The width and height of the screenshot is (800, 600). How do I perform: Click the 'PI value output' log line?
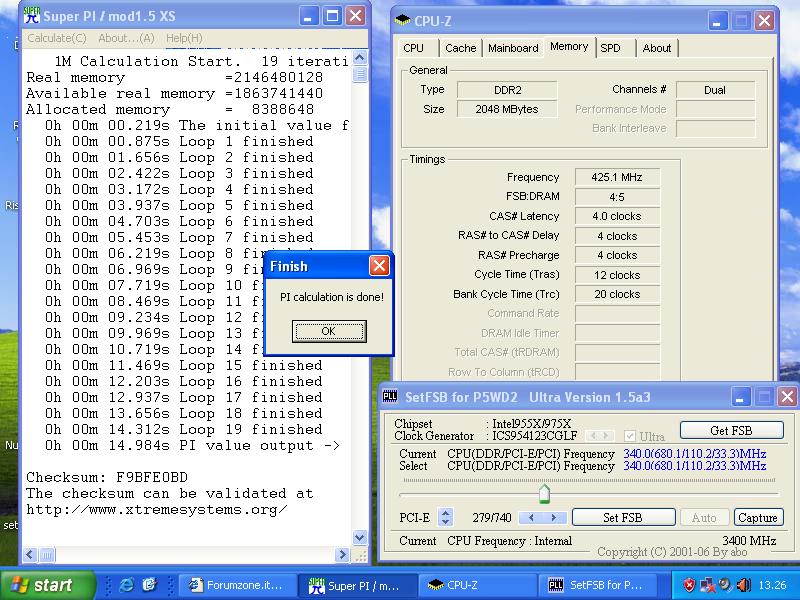[x=192, y=446]
